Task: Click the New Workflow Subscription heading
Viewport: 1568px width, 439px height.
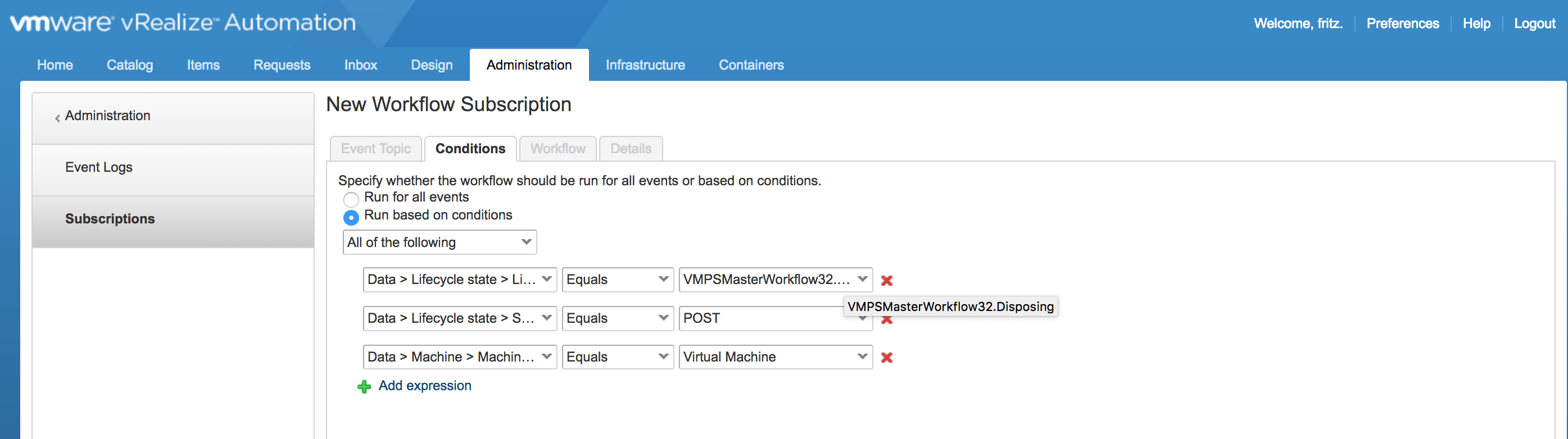Action: tap(448, 104)
